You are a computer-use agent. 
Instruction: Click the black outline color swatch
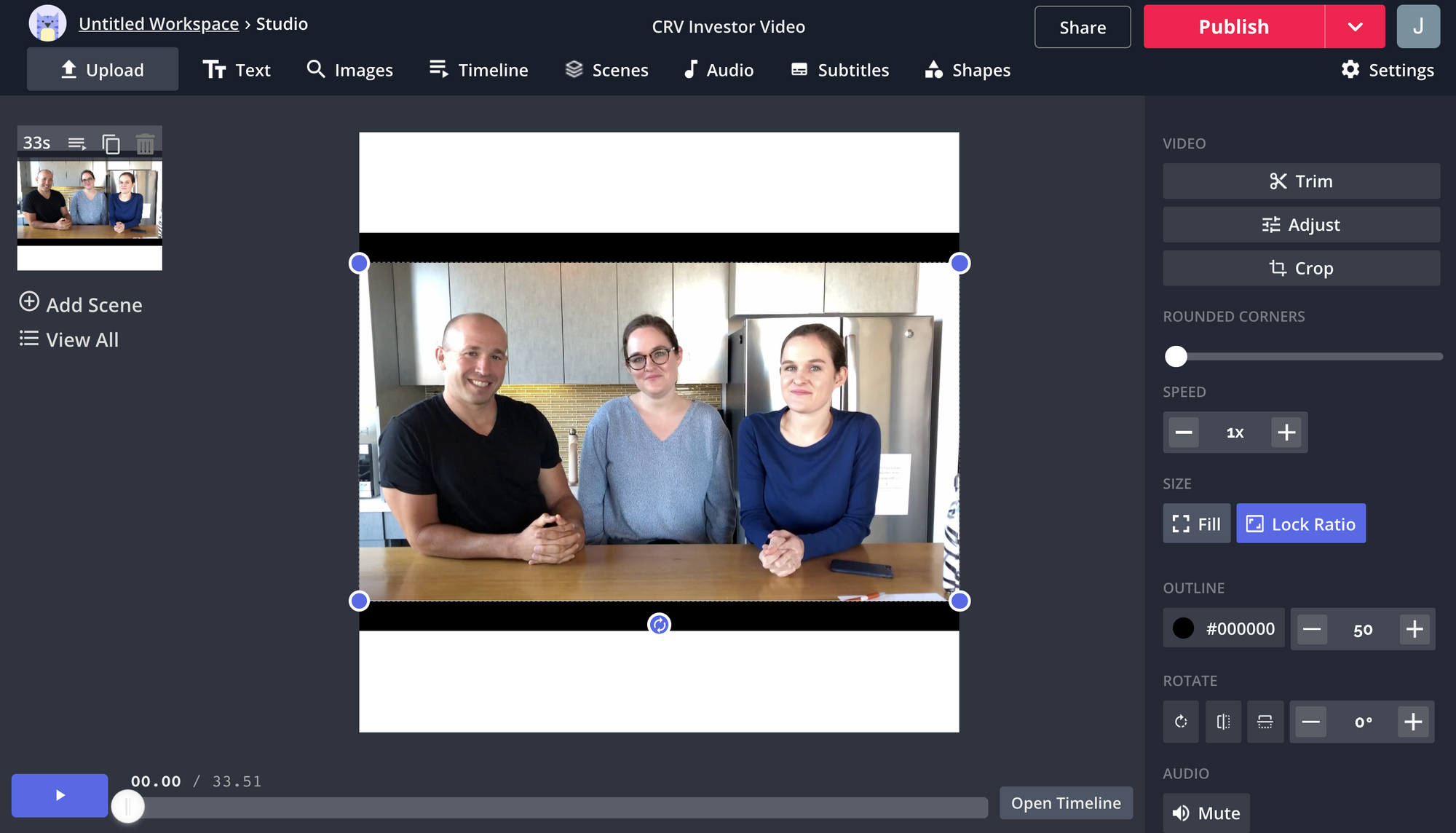point(1183,628)
